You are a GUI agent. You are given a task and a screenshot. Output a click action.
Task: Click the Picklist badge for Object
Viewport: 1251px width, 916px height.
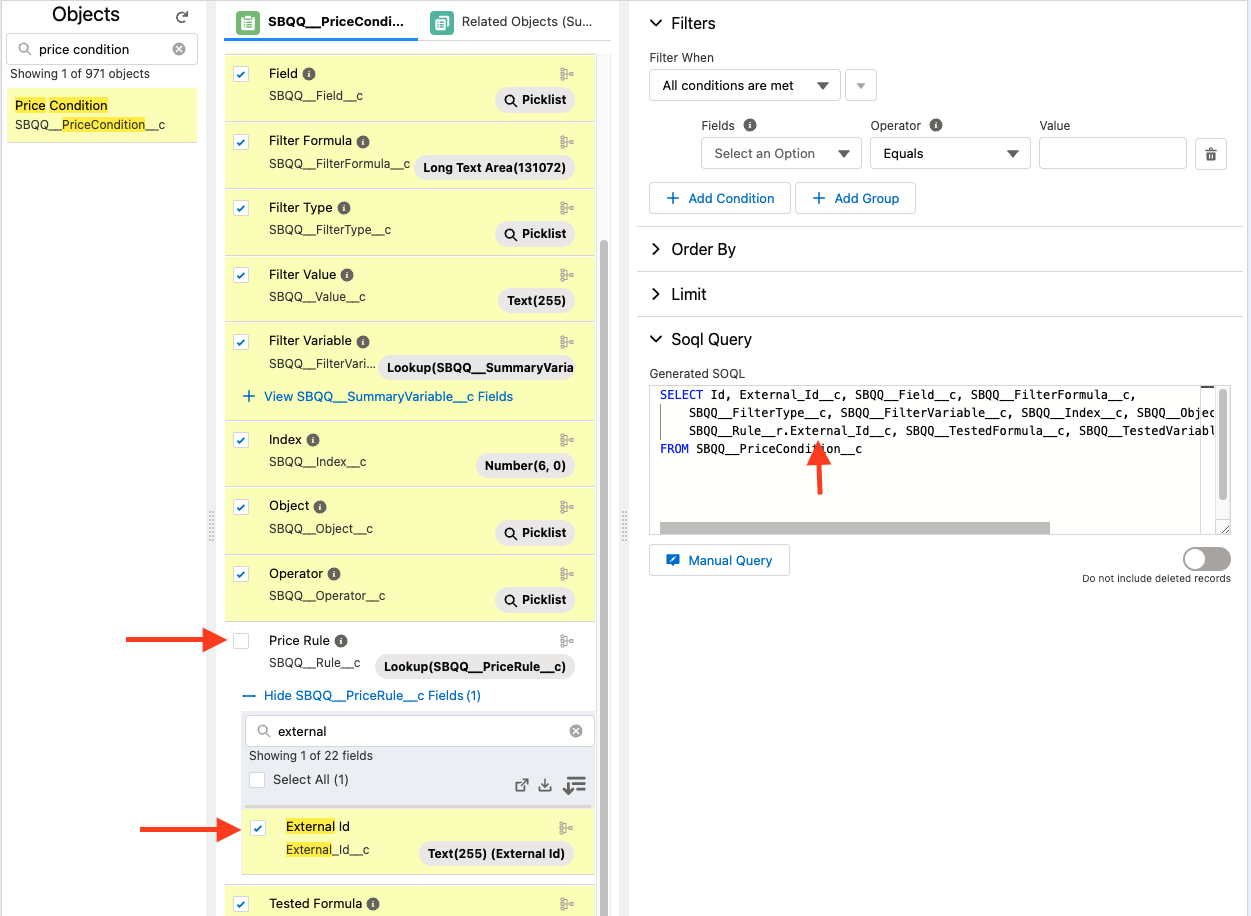[535, 533]
